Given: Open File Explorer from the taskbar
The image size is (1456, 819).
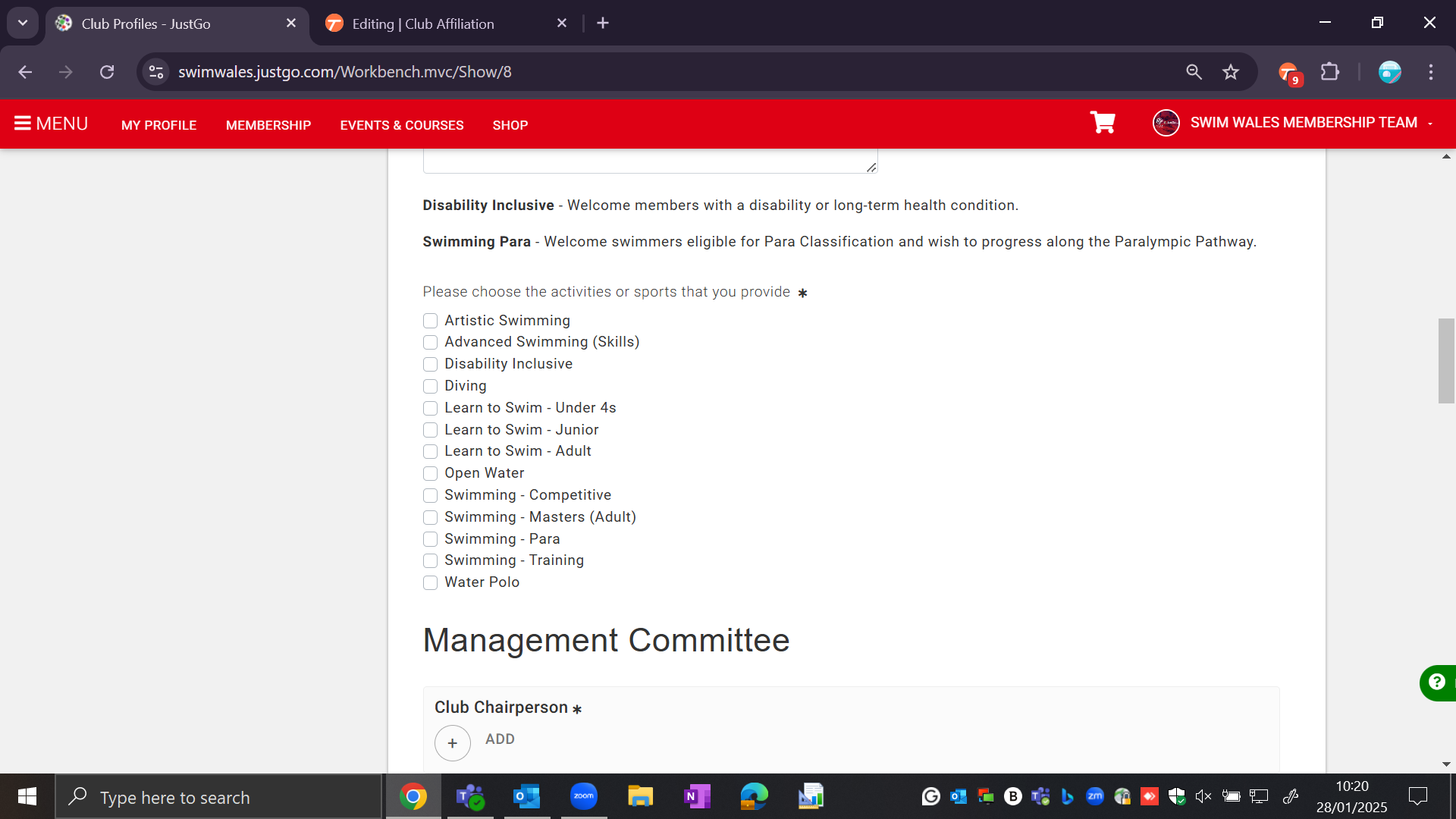Looking at the screenshot, I should click(641, 796).
